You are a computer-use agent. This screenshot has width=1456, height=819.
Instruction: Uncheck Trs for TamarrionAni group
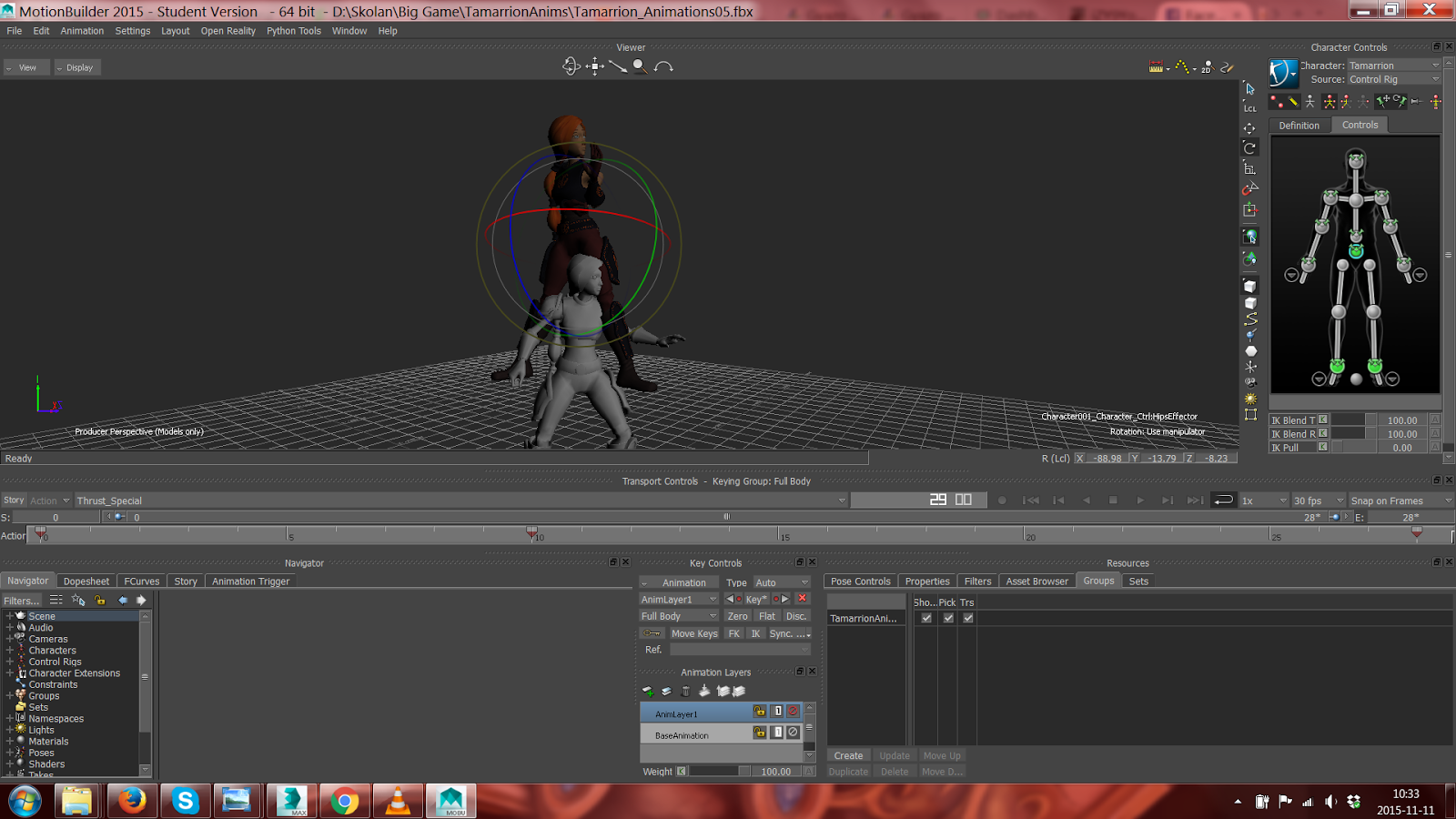coord(968,618)
